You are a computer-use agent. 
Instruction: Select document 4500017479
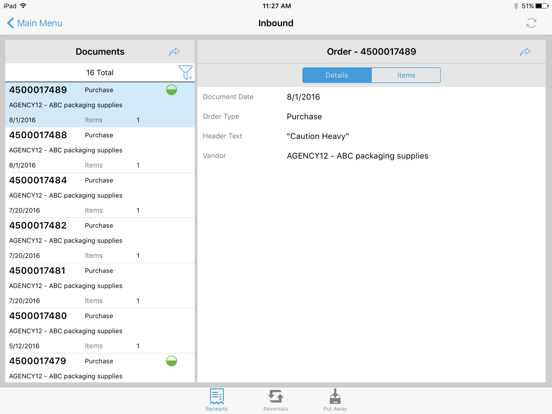click(100, 368)
